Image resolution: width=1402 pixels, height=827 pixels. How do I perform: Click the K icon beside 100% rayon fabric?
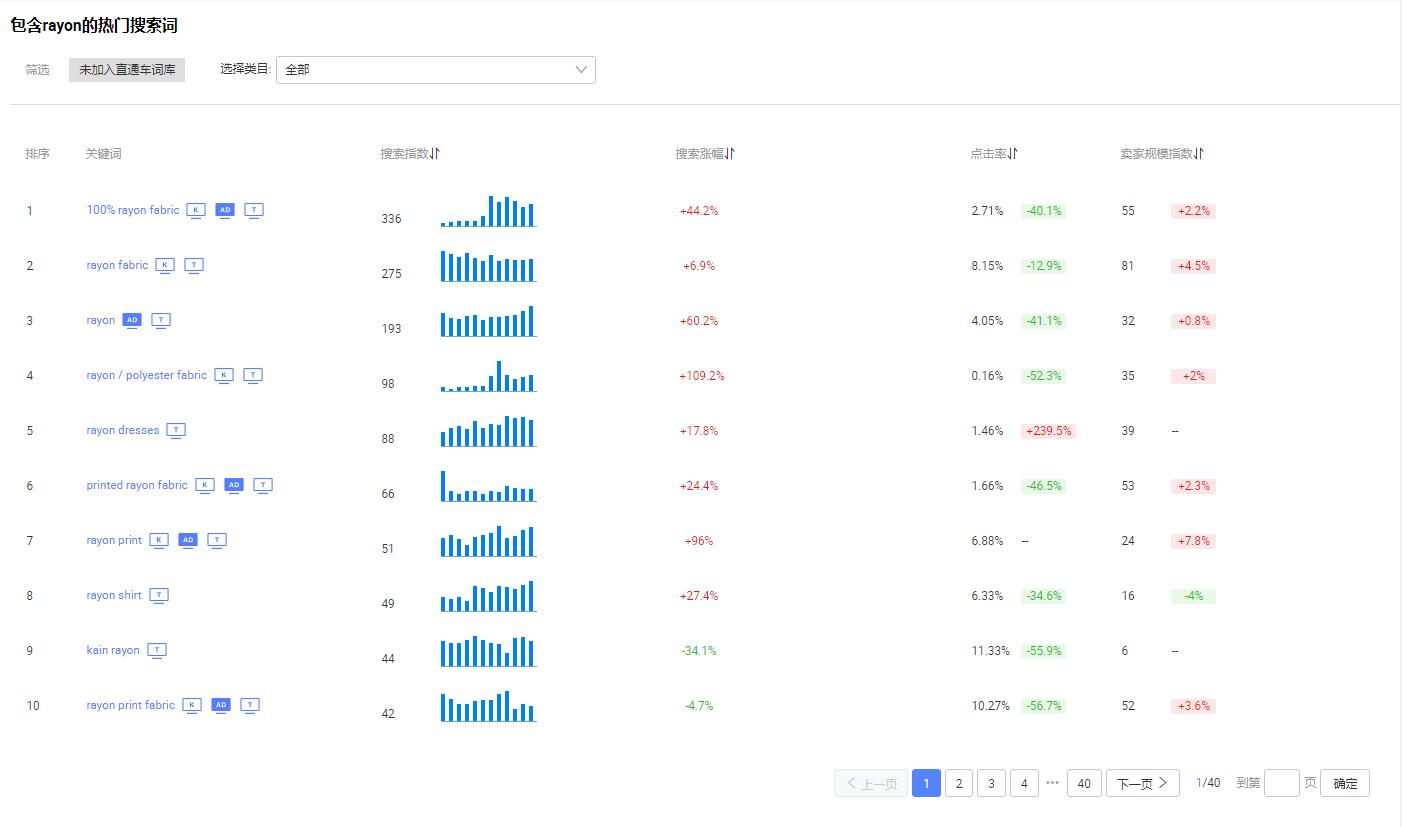(196, 210)
